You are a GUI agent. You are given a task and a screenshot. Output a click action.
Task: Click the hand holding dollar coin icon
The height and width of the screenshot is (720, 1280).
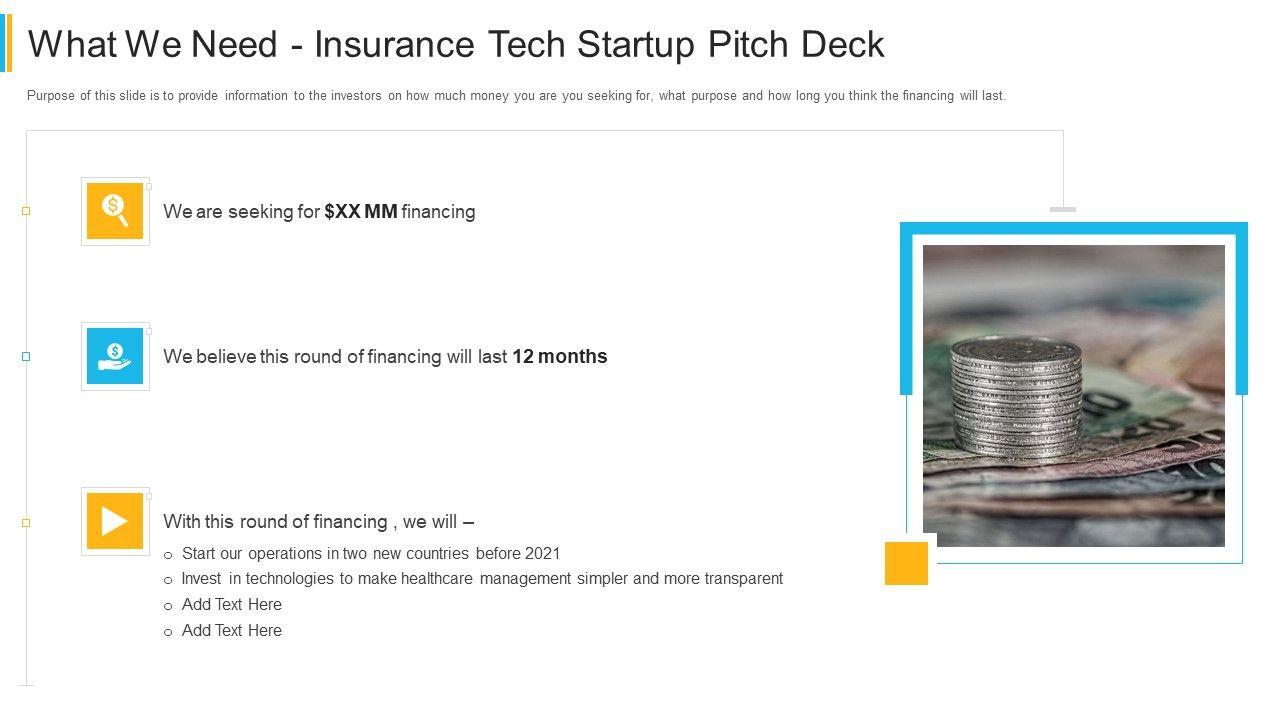click(x=115, y=356)
